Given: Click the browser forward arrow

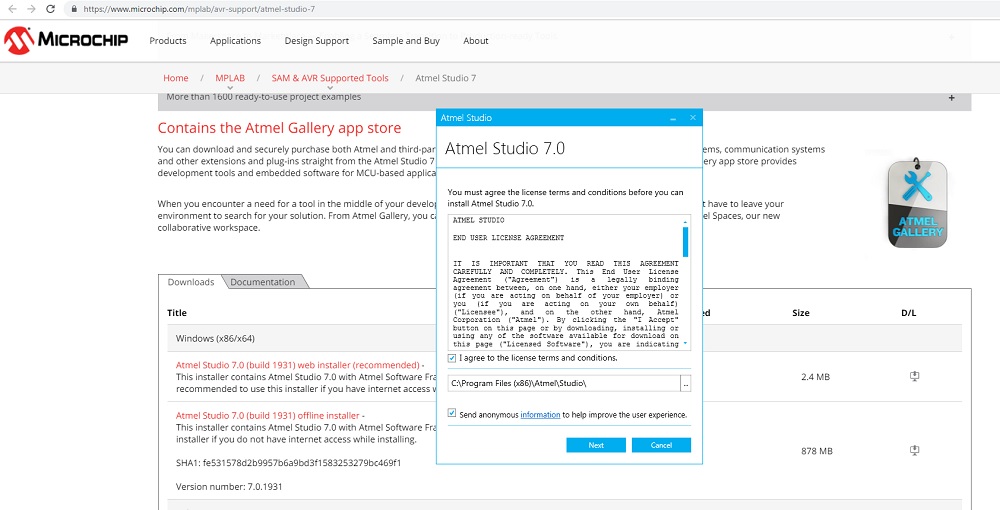Looking at the screenshot, I should pyautogui.click(x=31, y=9).
